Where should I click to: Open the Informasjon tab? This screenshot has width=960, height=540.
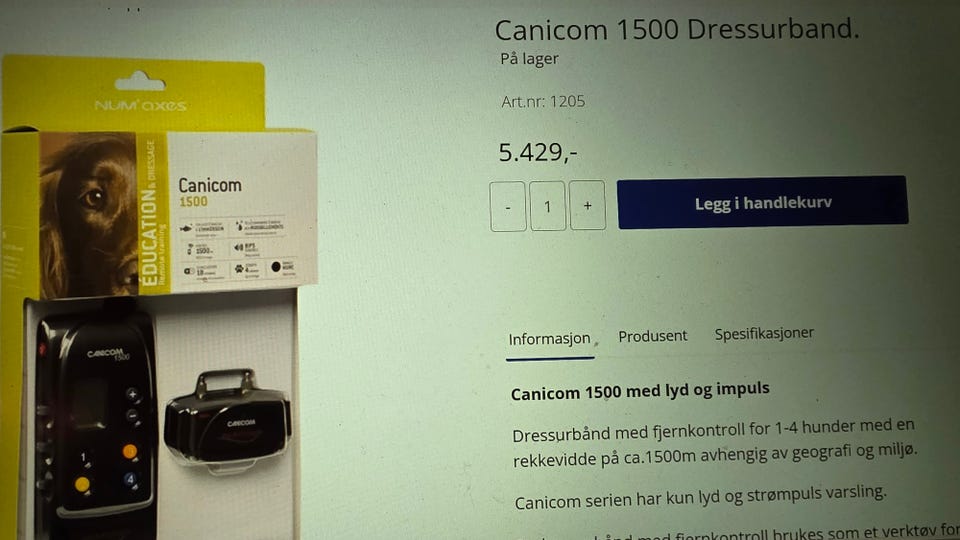pyautogui.click(x=549, y=339)
